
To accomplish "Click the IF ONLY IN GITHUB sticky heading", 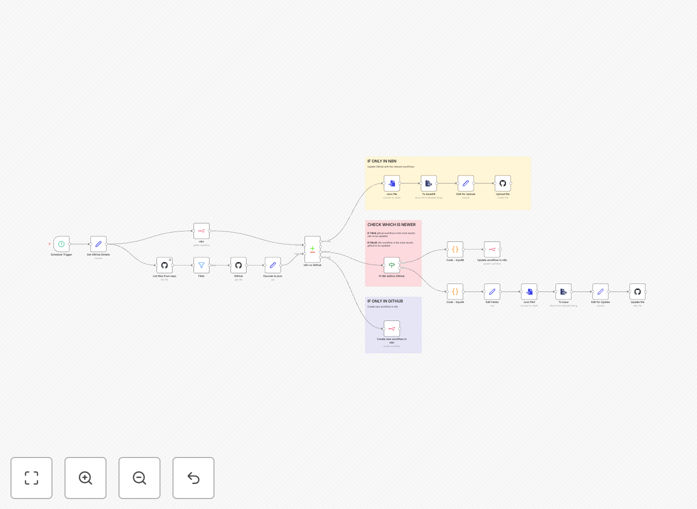I will (385, 301).
